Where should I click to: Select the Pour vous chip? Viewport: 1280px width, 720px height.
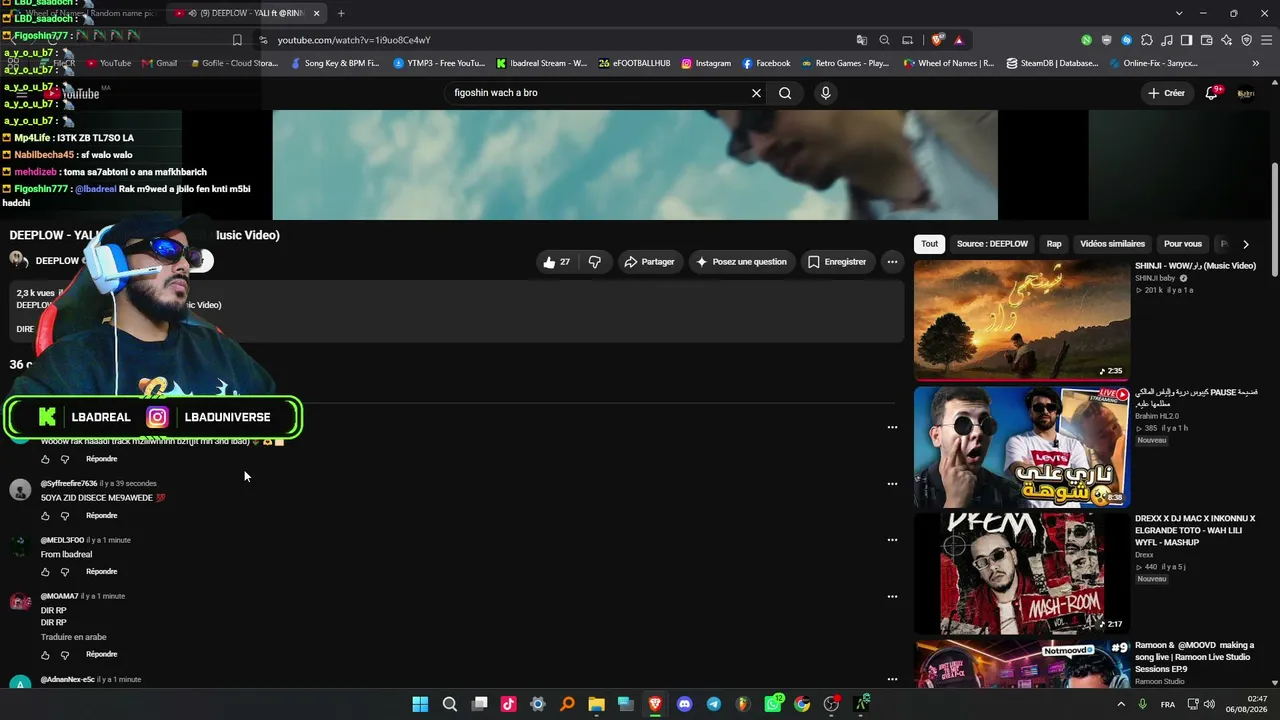coord(1183,244)
